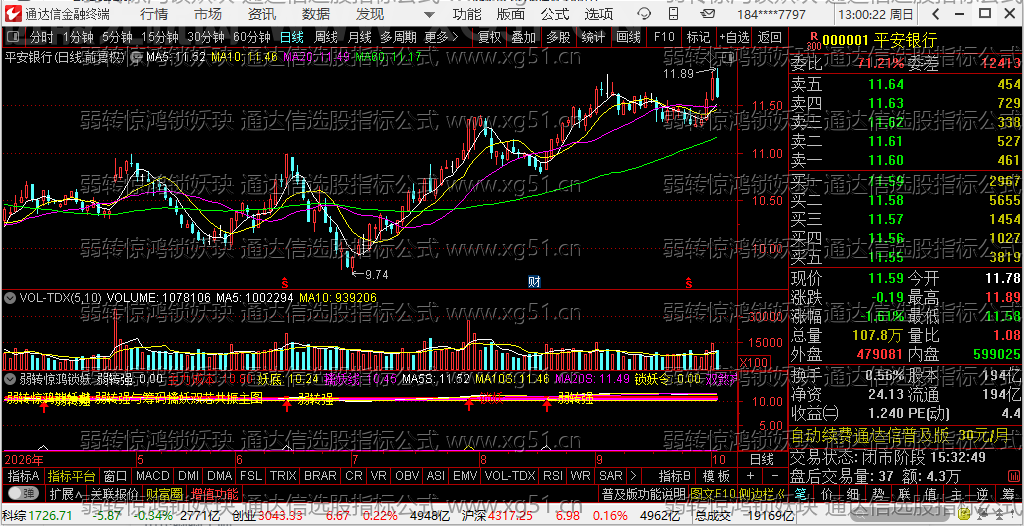Viewport: 1024px width, 526px height.
Task: Open the 筹 chip distribution tab
Action: tap(1008, 492)
